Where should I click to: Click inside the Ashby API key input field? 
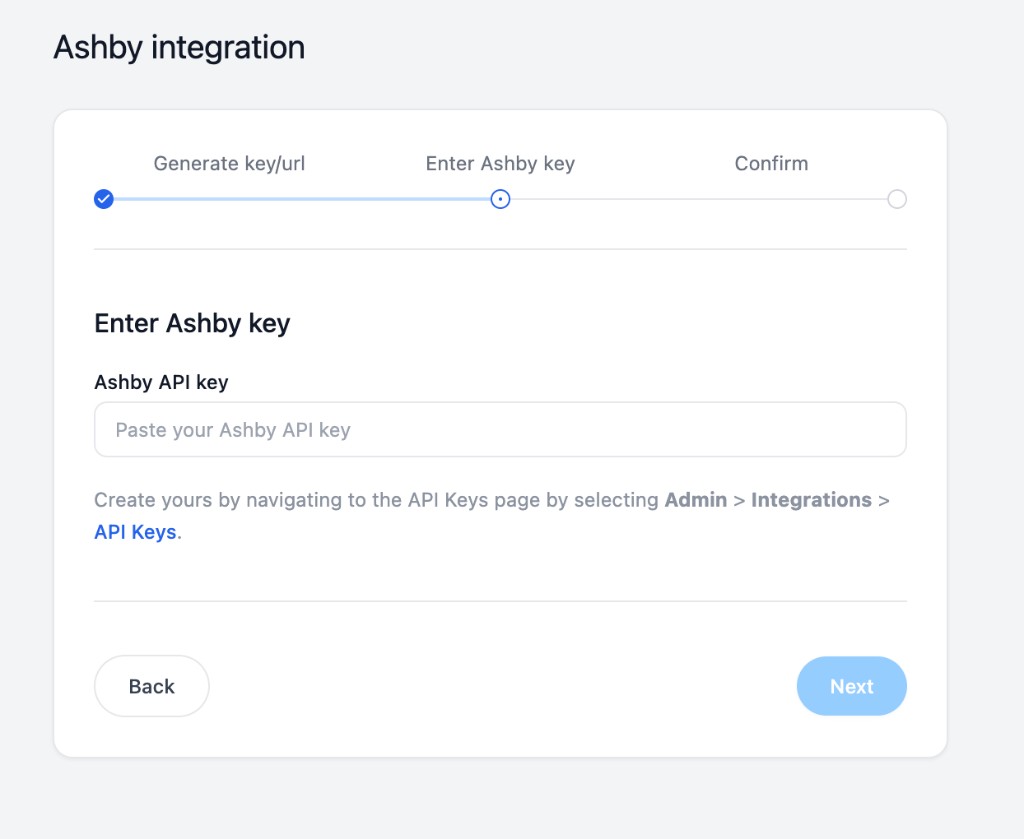[x=500, y=429]
